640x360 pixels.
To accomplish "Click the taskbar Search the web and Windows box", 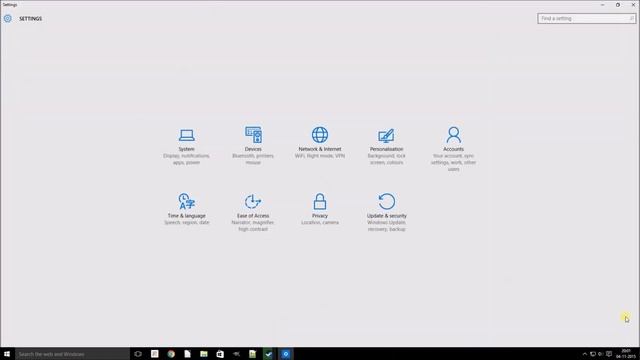I will pyautogui.click(x=72, y=354).
